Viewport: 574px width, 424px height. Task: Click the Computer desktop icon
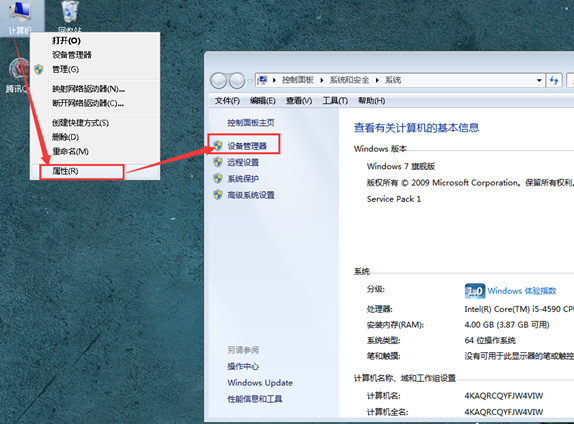pyautogui.click(x=20, y=17)
